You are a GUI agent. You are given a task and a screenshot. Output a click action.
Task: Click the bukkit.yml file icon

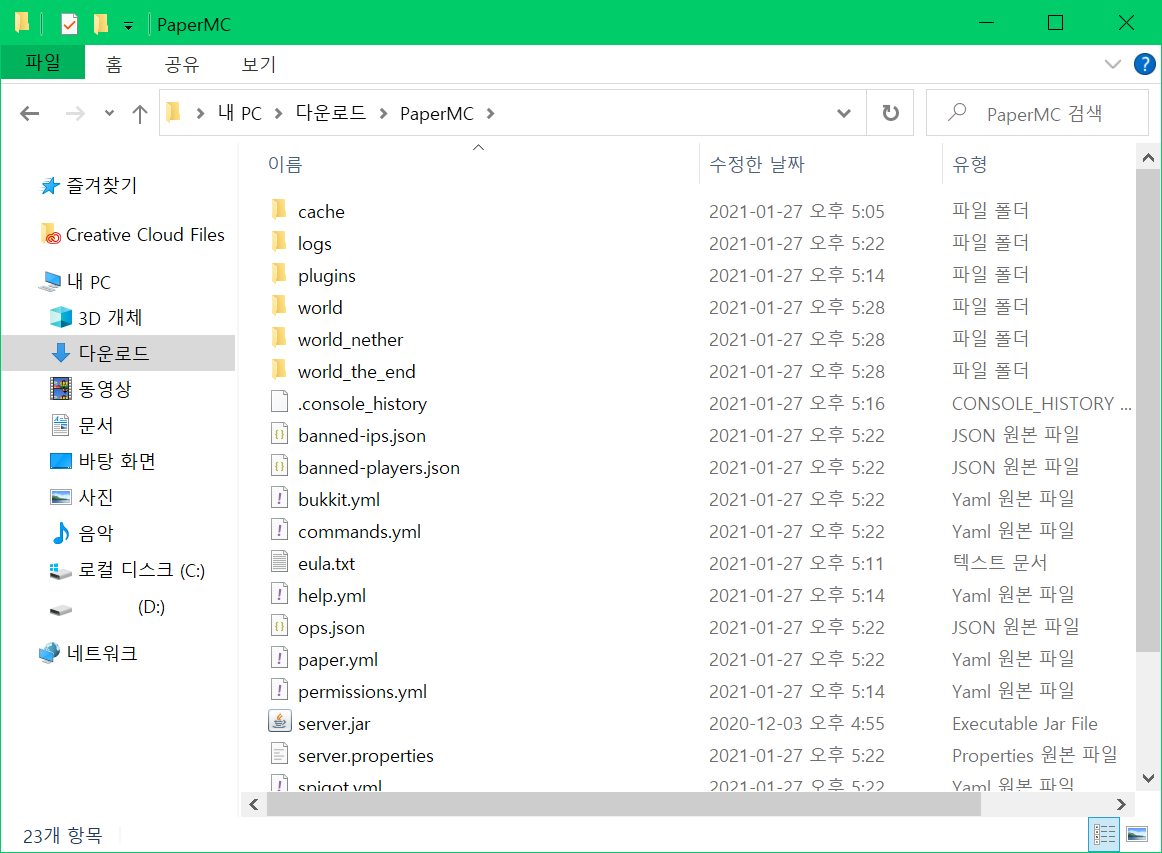279,498
